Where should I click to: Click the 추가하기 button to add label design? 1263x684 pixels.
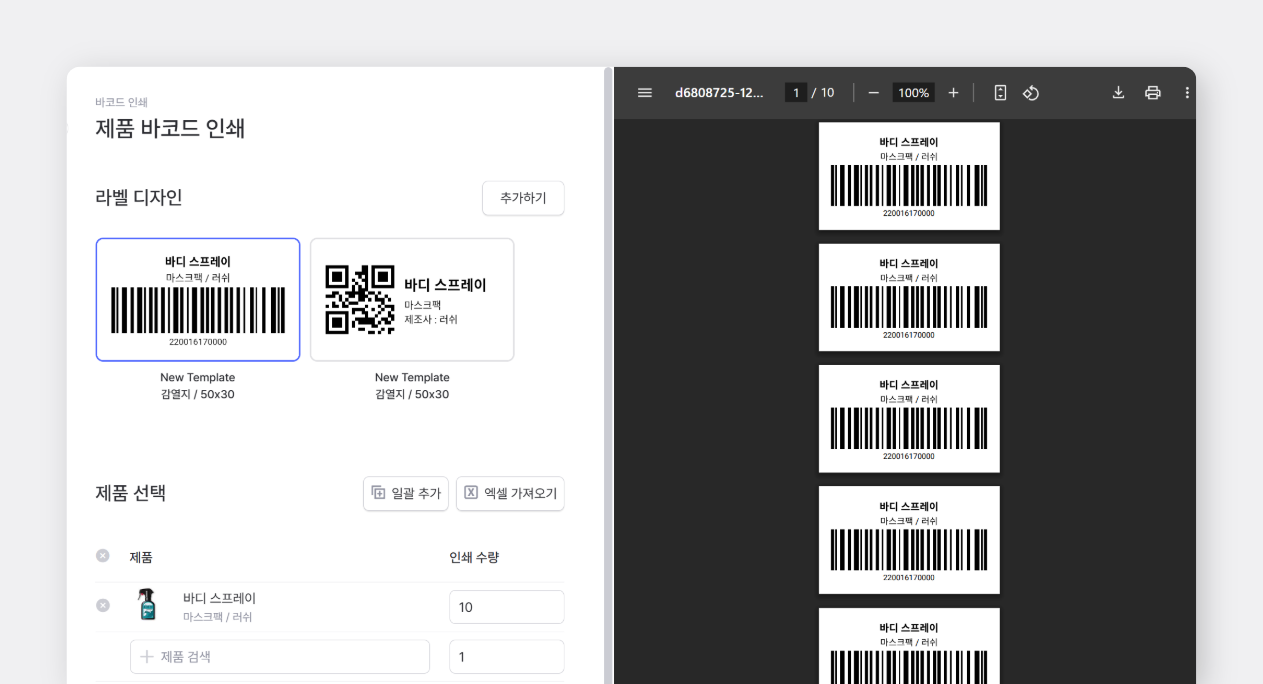[523, 198]
